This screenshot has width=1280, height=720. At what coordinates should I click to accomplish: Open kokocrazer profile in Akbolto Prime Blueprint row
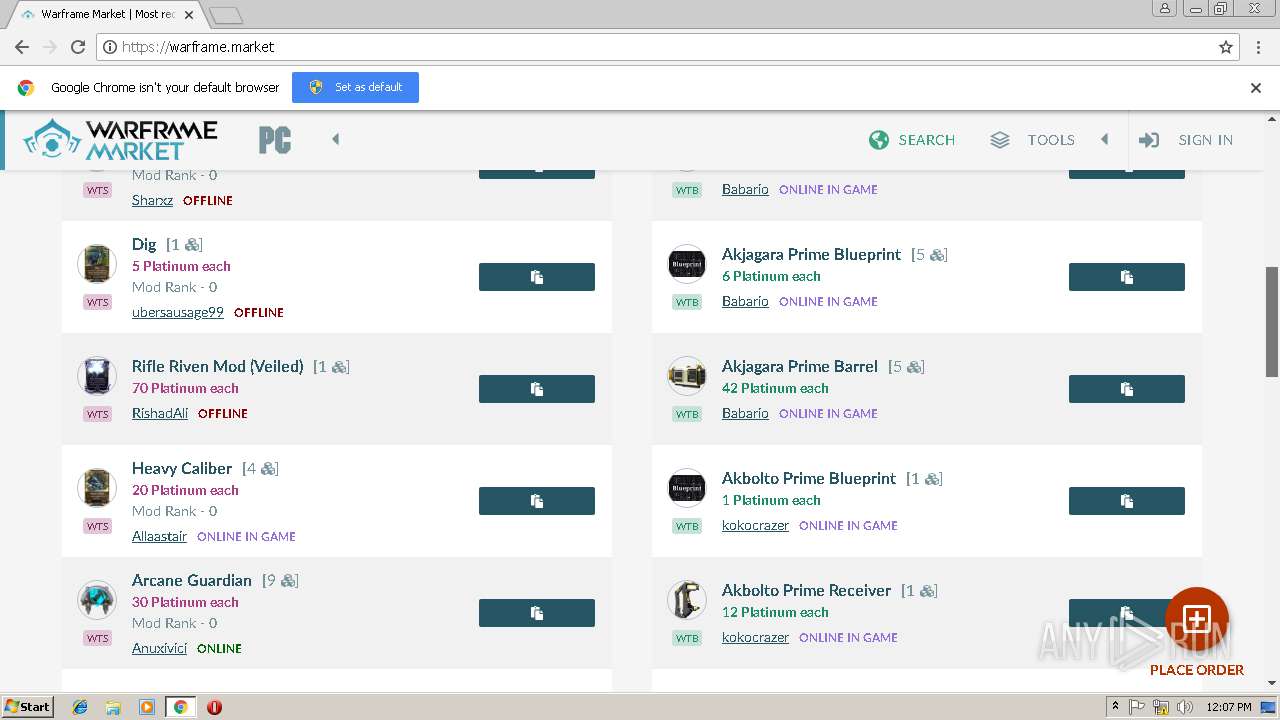point(755,525)
